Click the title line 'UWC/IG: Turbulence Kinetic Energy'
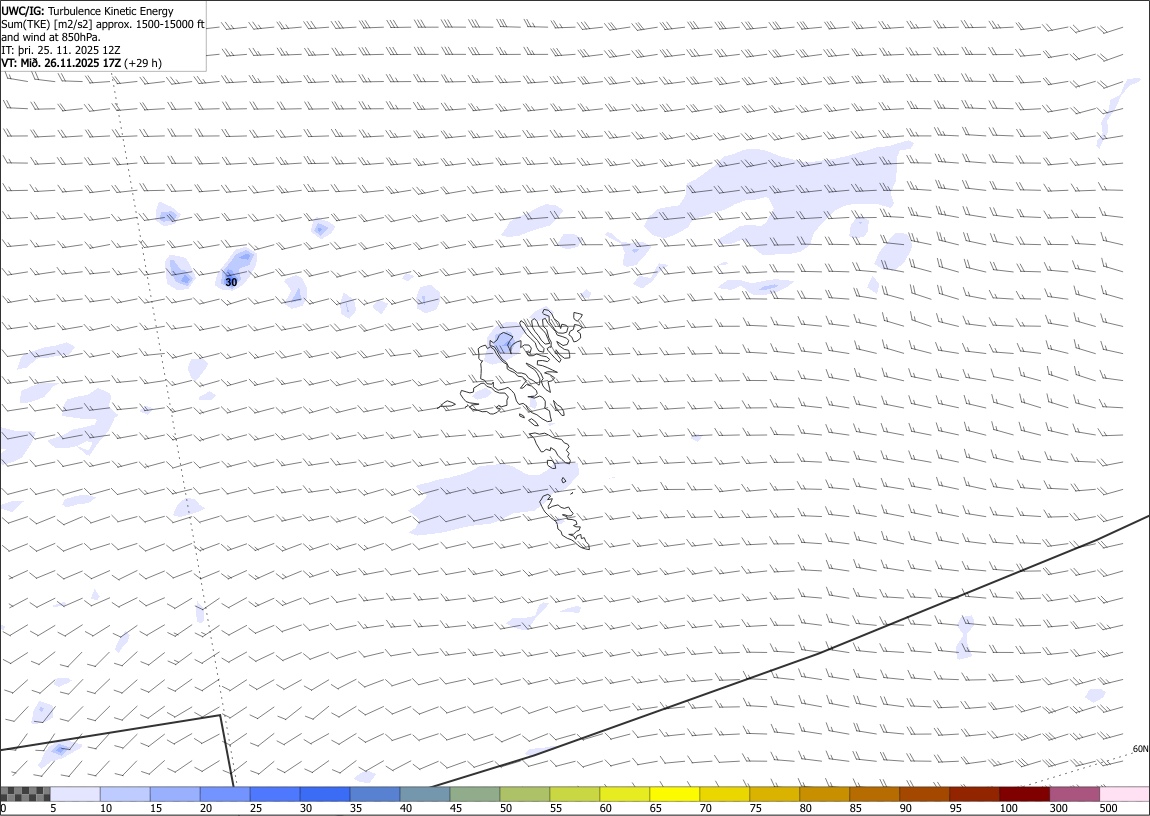 88,11
